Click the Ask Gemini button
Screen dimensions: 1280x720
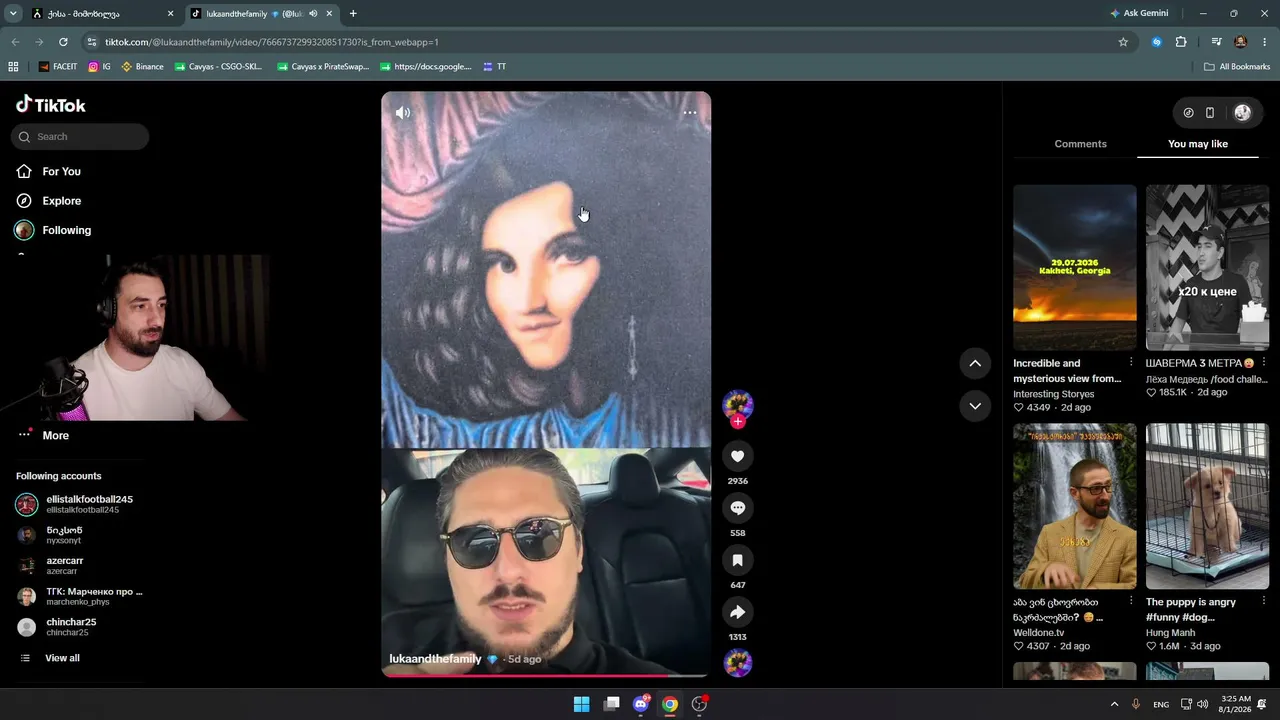click(1139, 13)
